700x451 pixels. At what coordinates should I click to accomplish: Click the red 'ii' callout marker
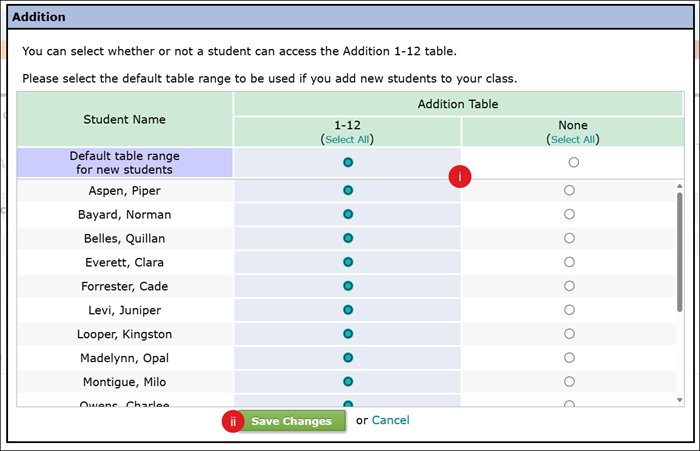click(233, 421)
